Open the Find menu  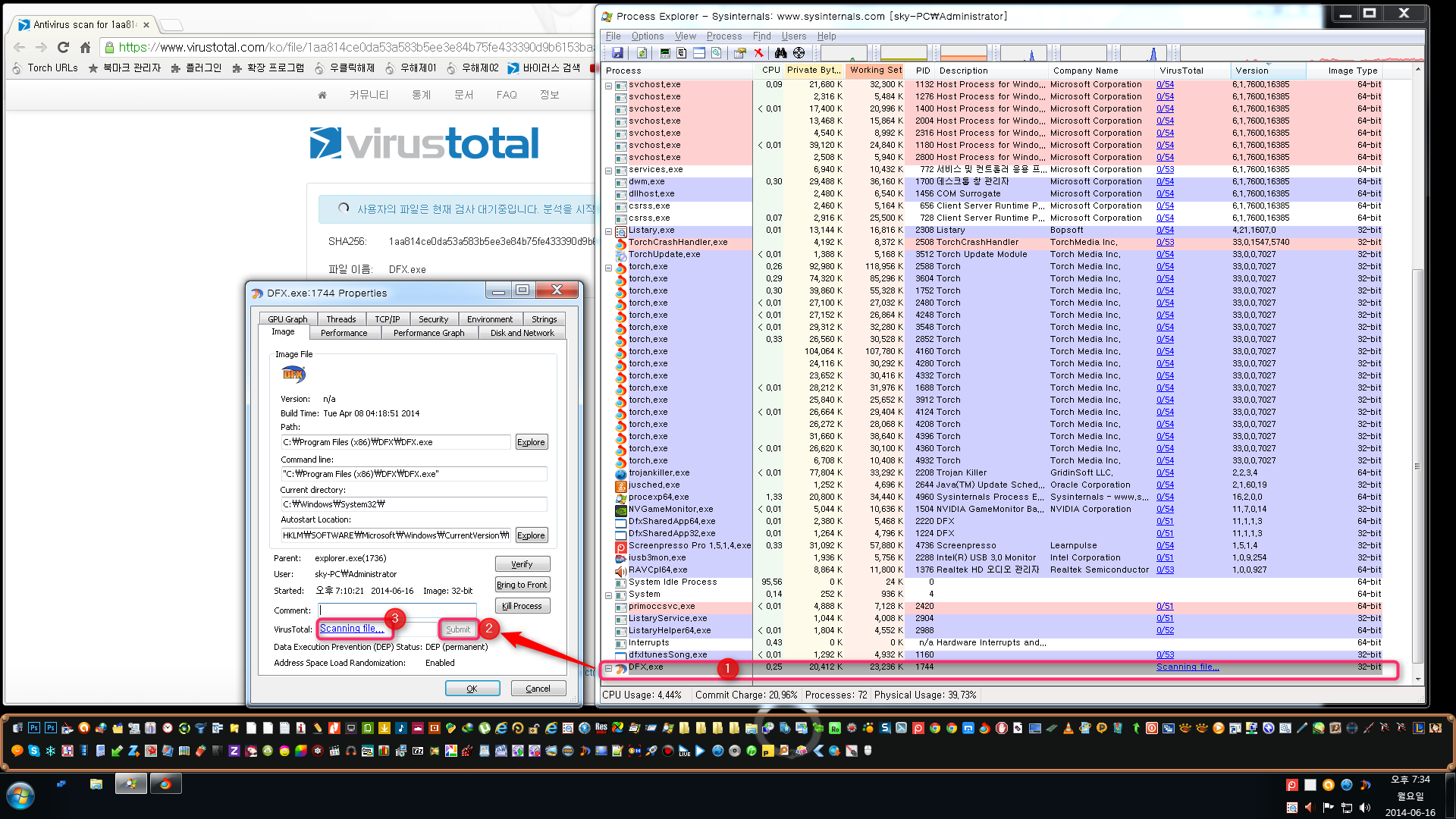(761, 36)
